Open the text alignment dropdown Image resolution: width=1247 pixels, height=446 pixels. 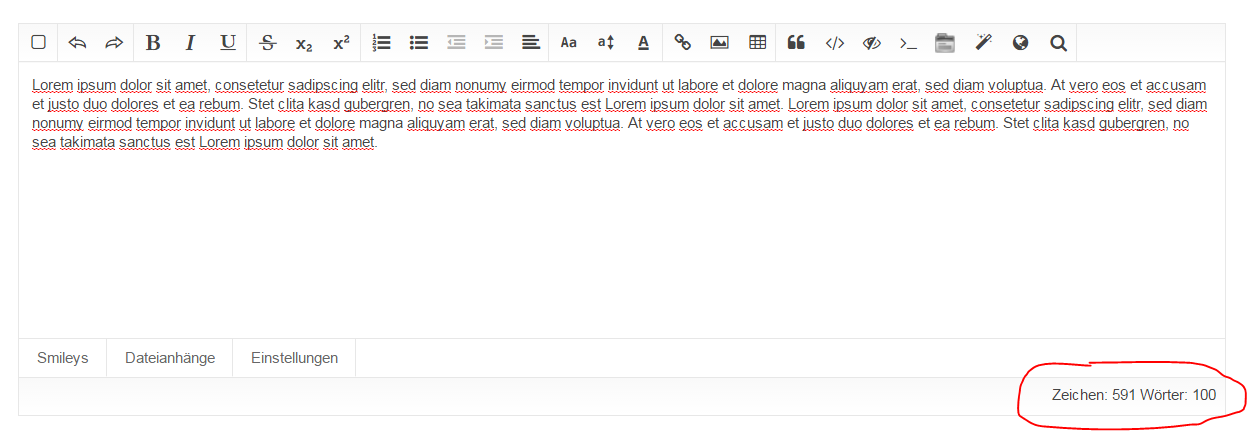click(530, 42)
